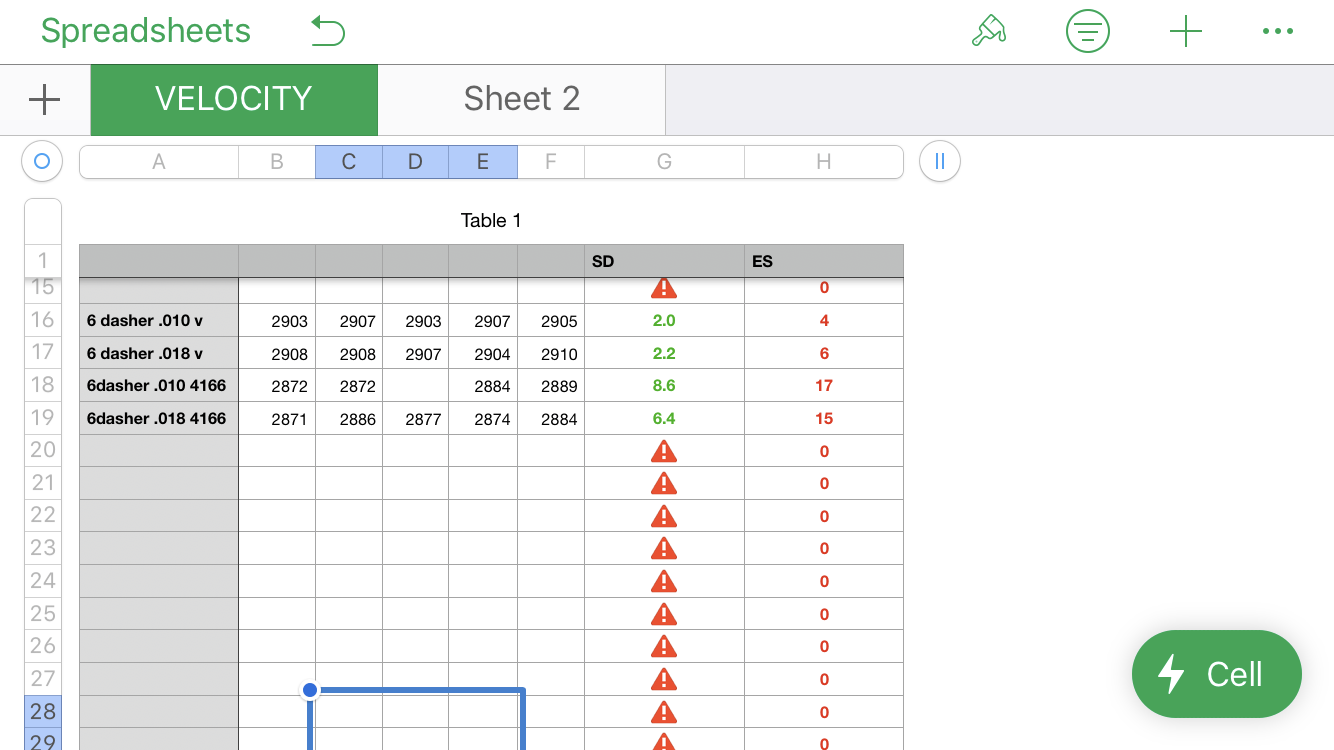The height and width of the screenshot is (750, 1334).
Task: Open the sort and filter options
Action: 1087,31
